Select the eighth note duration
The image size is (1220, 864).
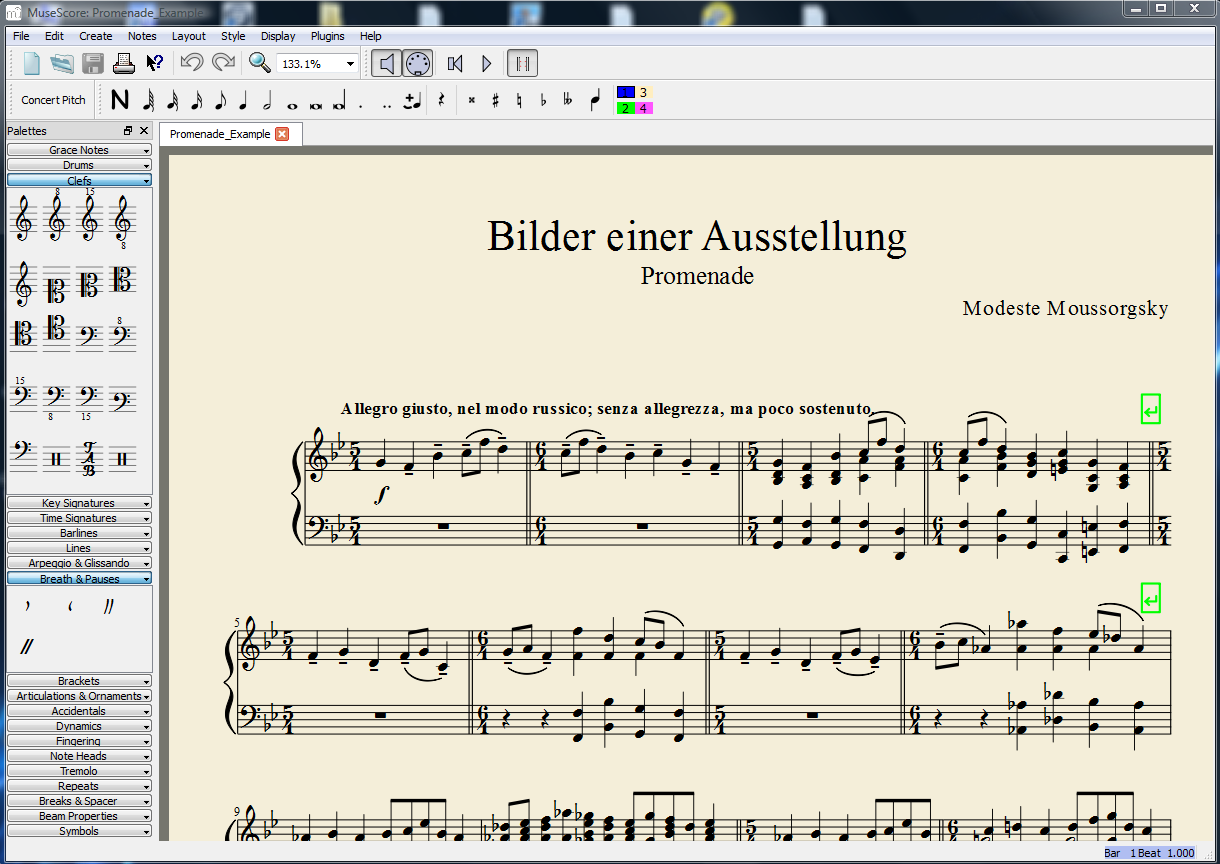click(x=220, y=100)
